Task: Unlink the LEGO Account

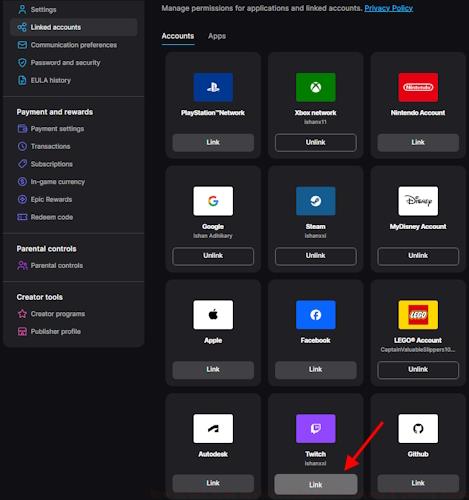Action: click(418, 370)
